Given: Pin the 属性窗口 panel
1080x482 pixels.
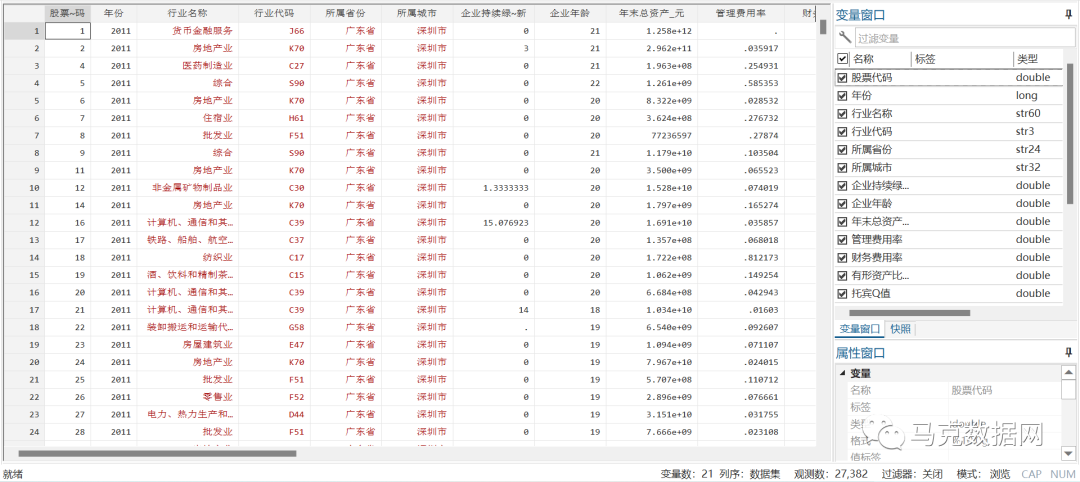Looking at the screenshot, I should pyautogui.click(x=1068, y=352).
